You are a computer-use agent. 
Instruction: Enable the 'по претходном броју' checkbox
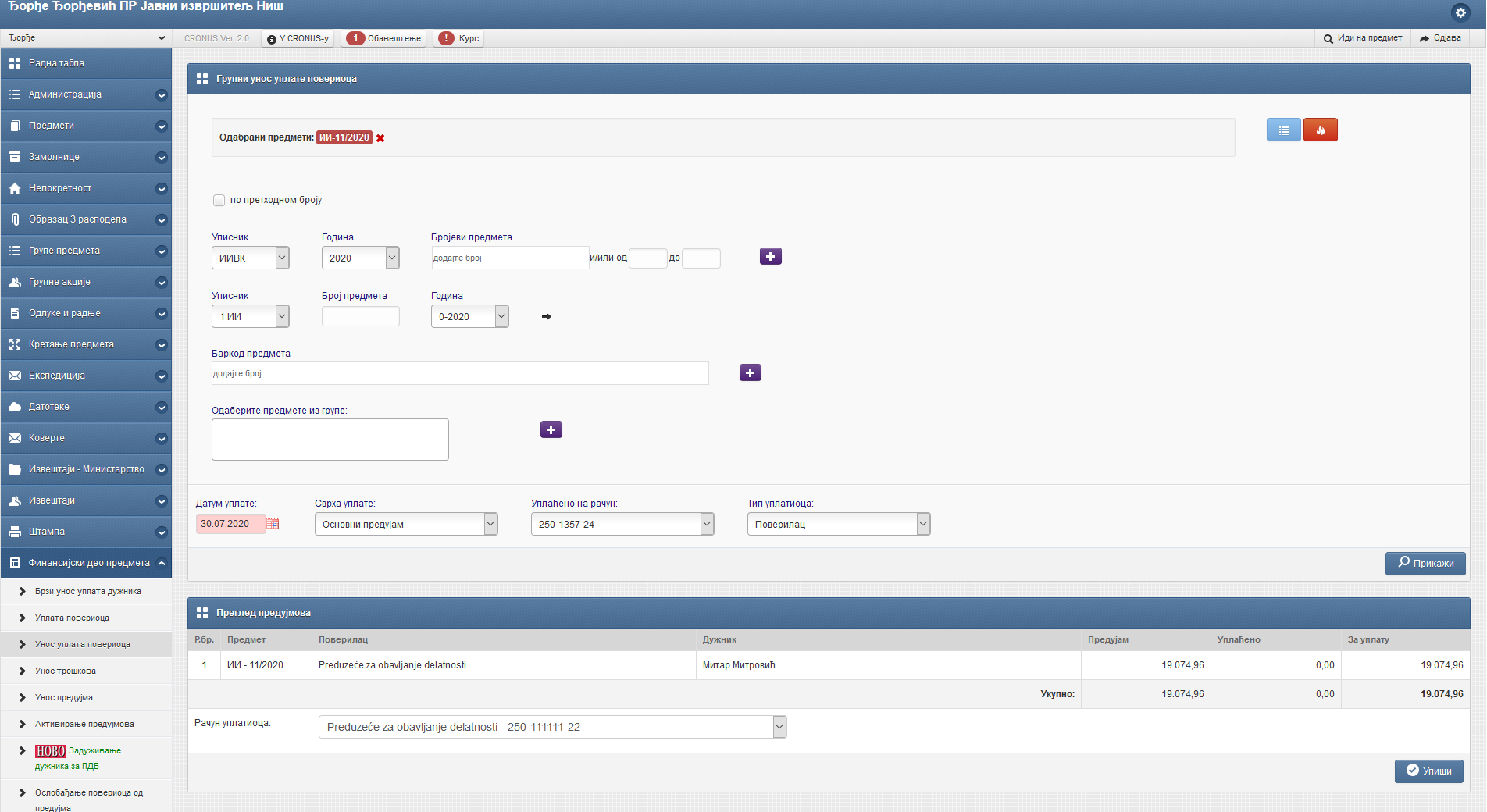(219, 201)
